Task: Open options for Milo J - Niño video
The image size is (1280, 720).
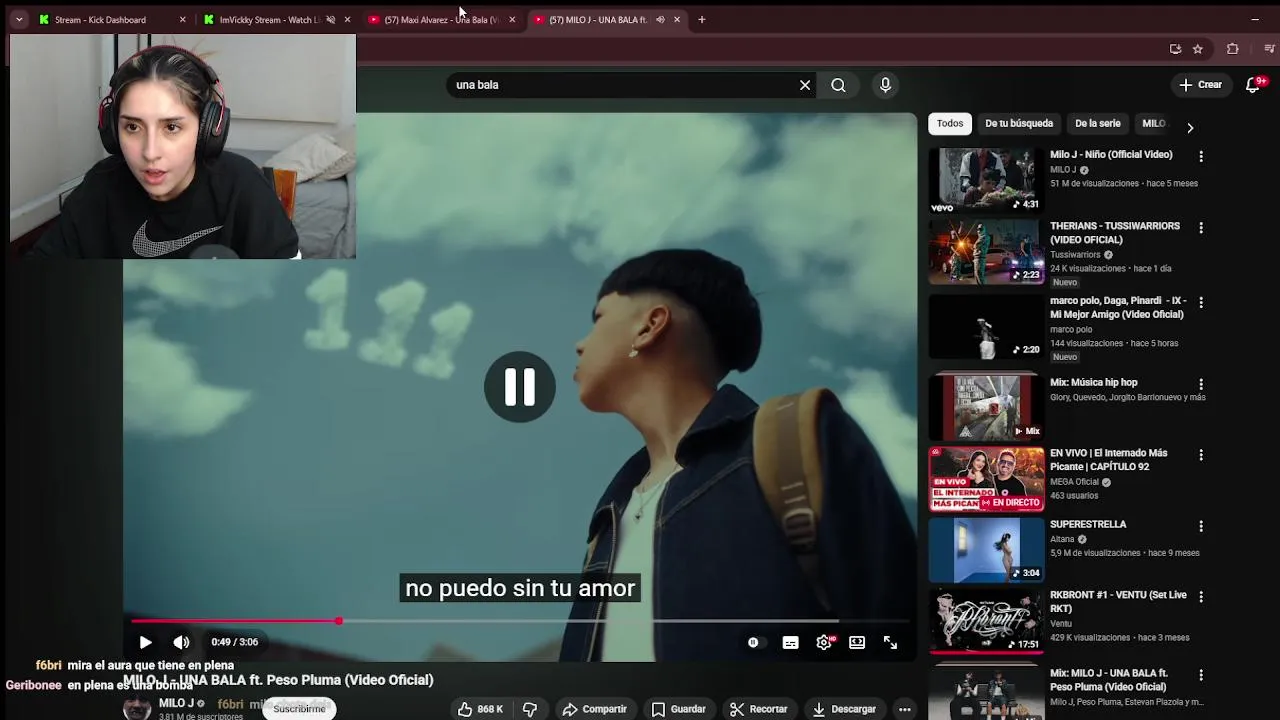Action: click(x=1201, y=157)
